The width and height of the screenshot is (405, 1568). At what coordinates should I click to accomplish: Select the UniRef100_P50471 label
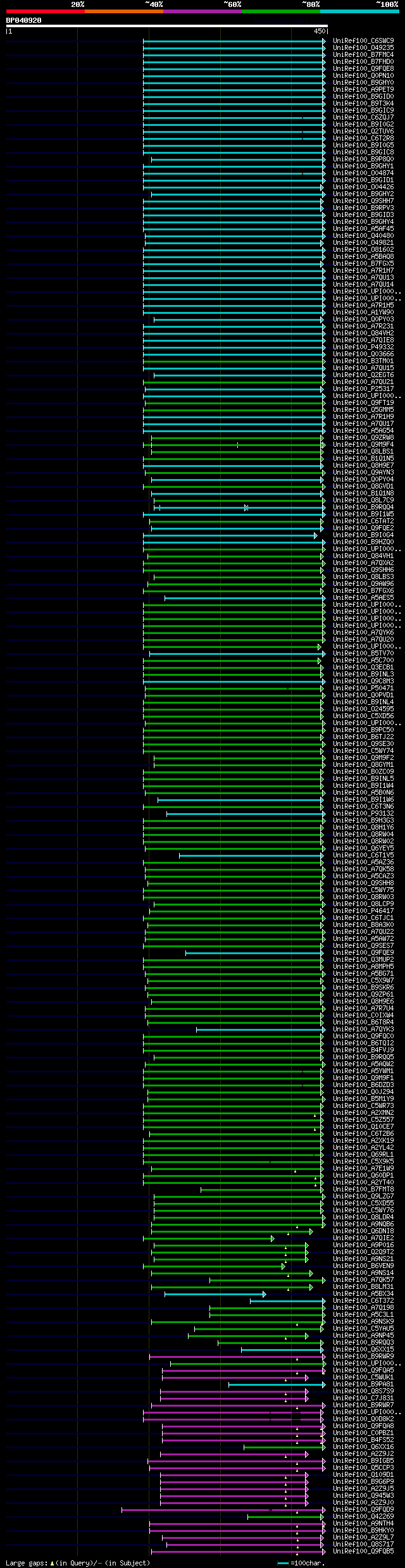coord(363,688)
